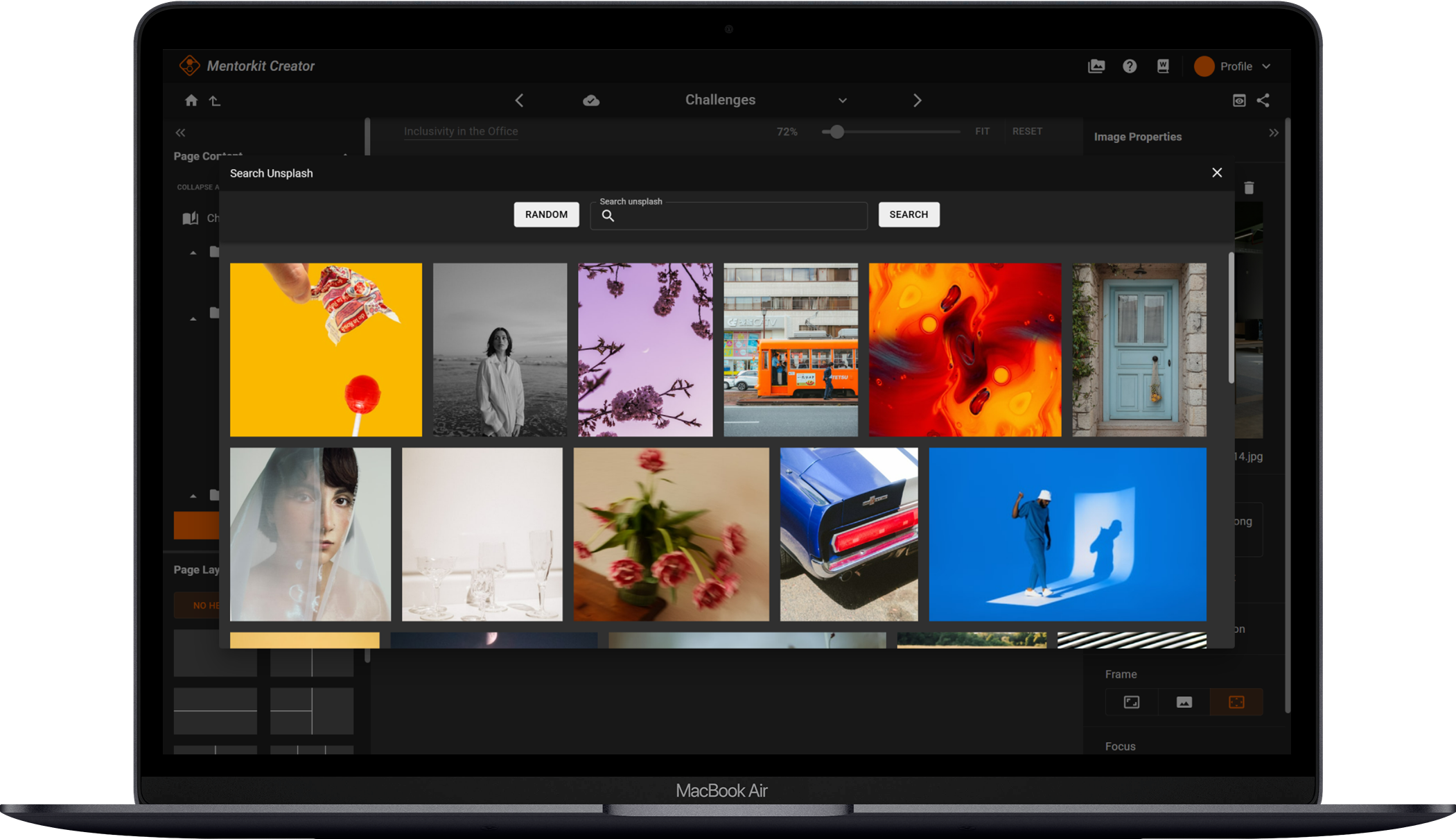
Task: Click the home icon
Action: [191, 101]
